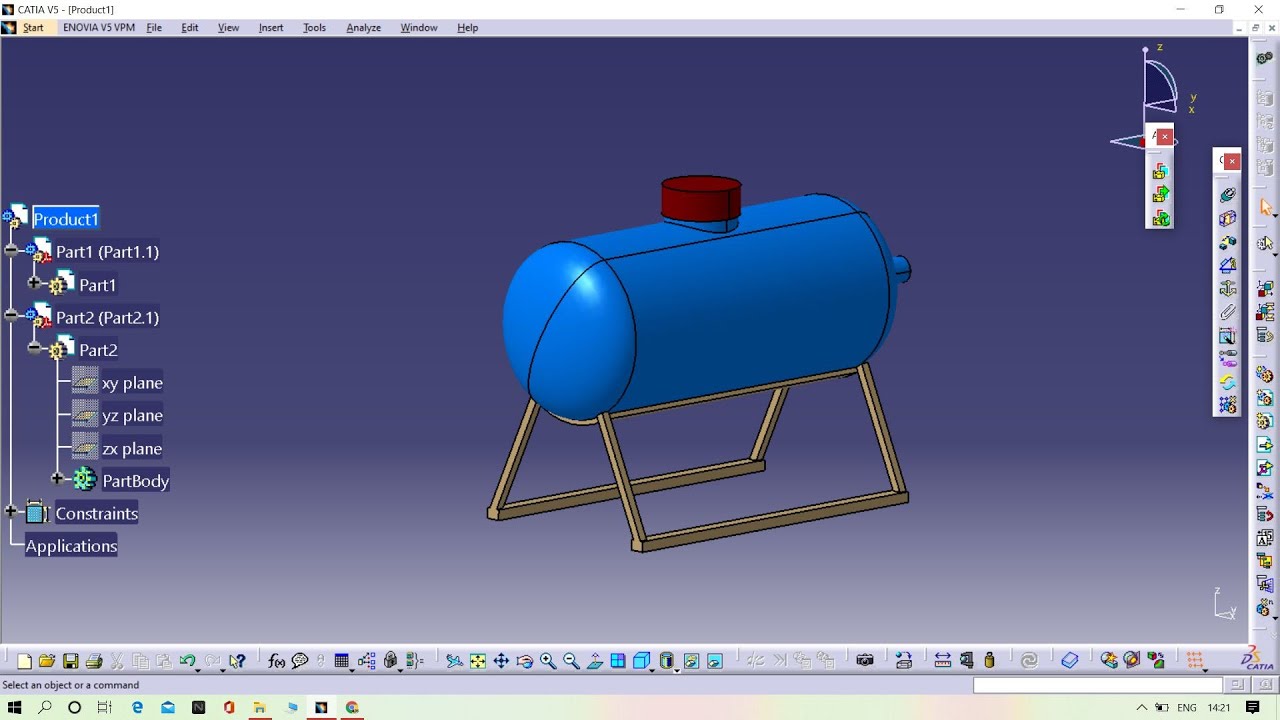The width and height of the screenshot is (1280, 720).
Task: Select the zx plane item
Action: [132, 449]
